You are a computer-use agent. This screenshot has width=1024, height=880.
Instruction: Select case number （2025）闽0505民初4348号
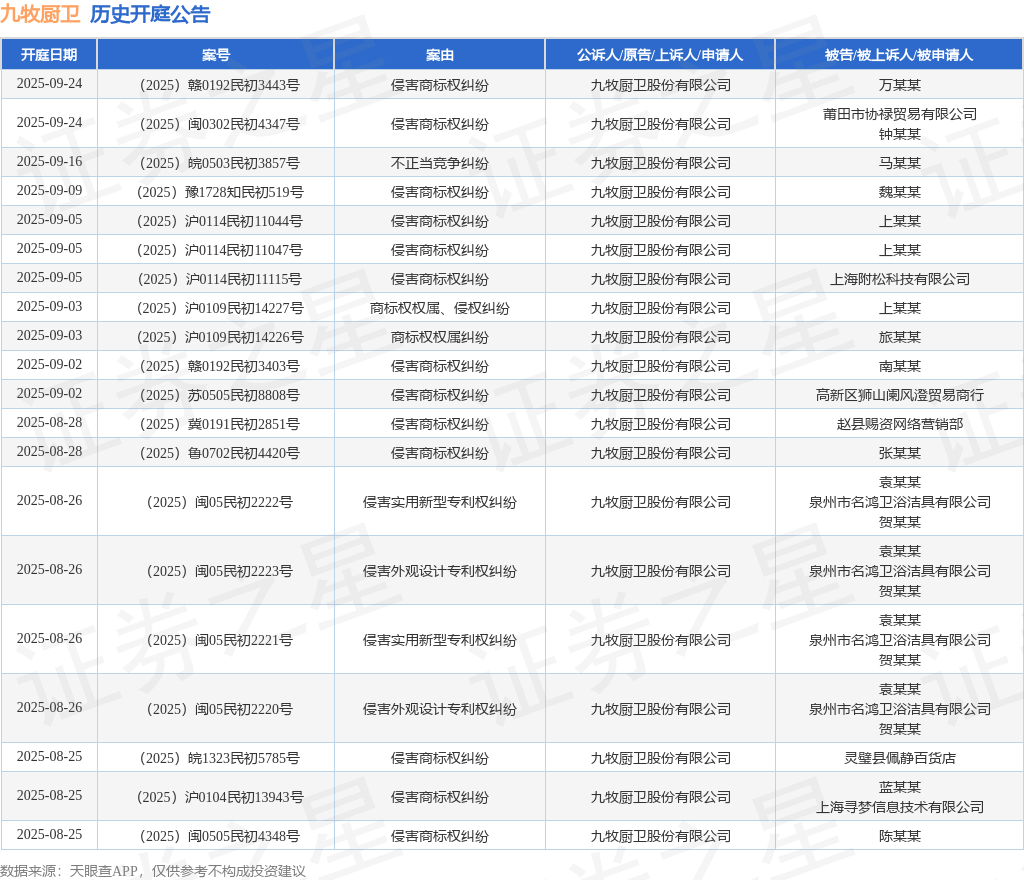216,836
